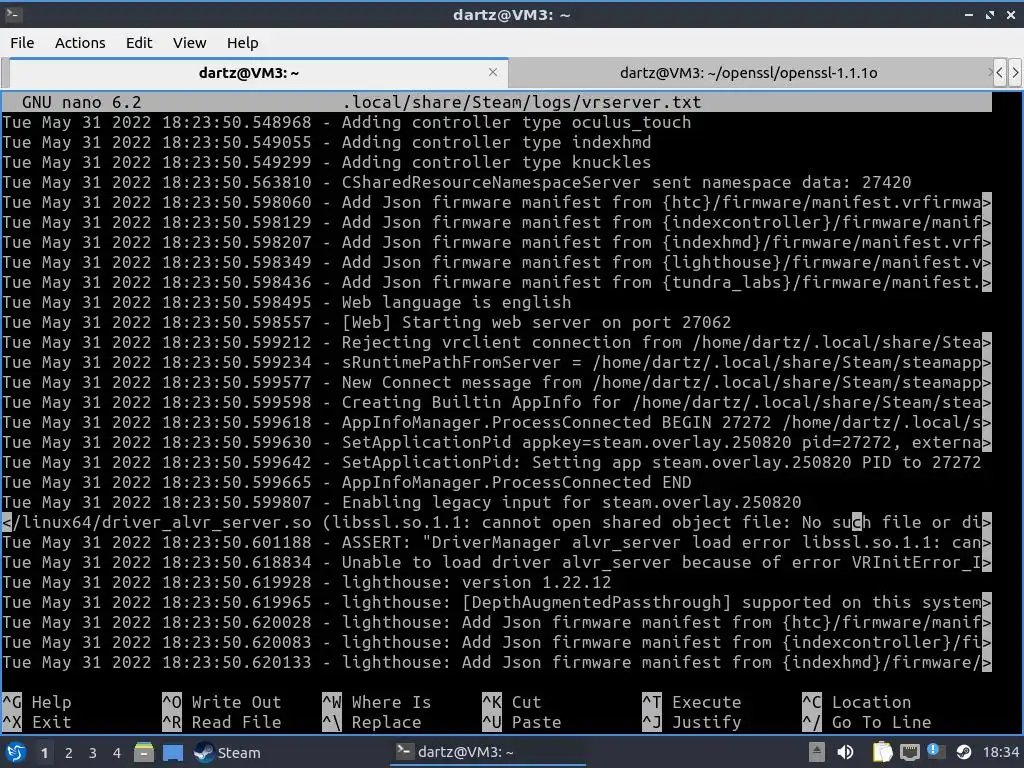
Task: Click the 'Creating Builtin AppInfo' line
Action: pos(496,402)
